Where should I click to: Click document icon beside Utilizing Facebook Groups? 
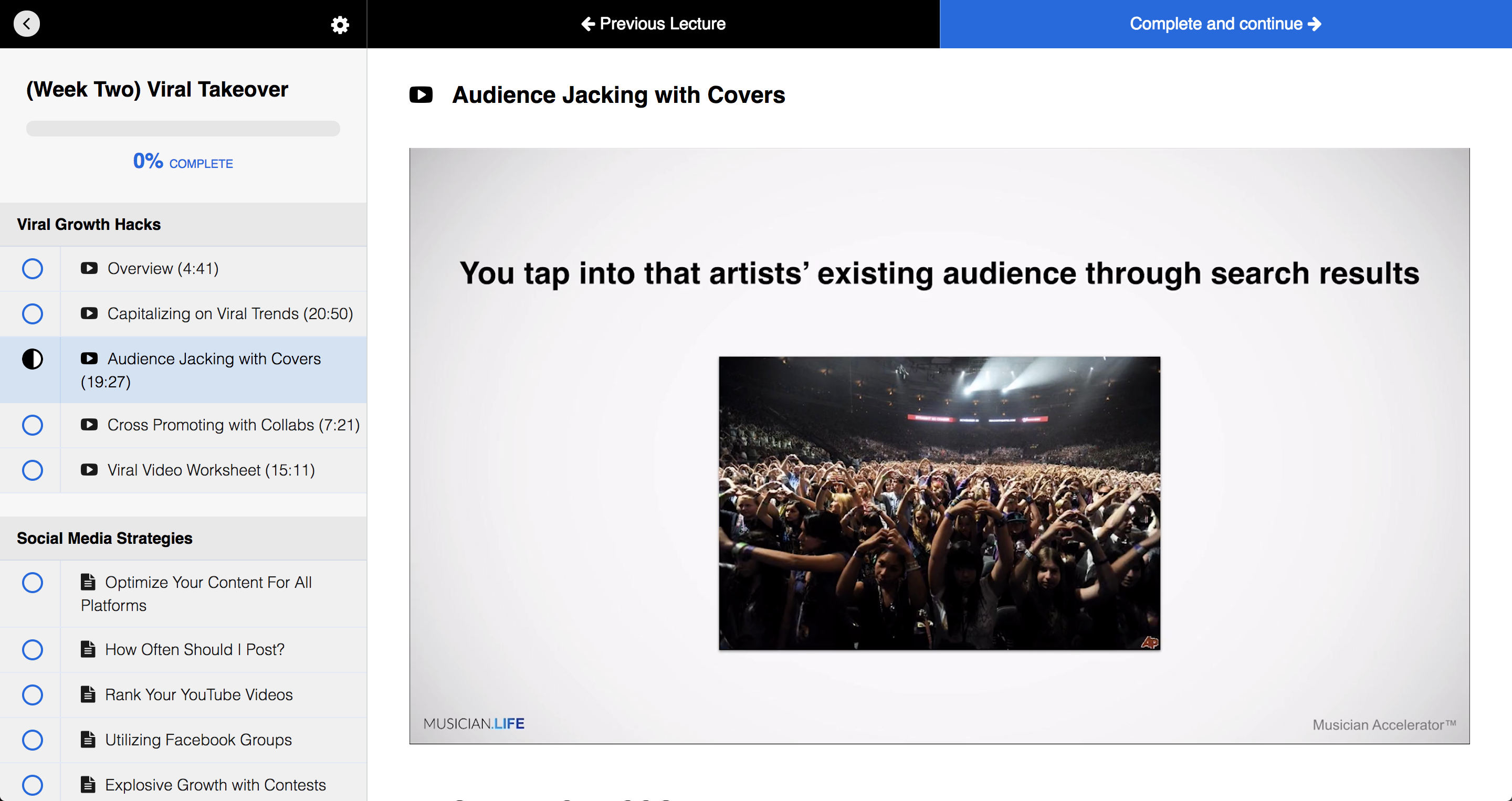(88, 740)
